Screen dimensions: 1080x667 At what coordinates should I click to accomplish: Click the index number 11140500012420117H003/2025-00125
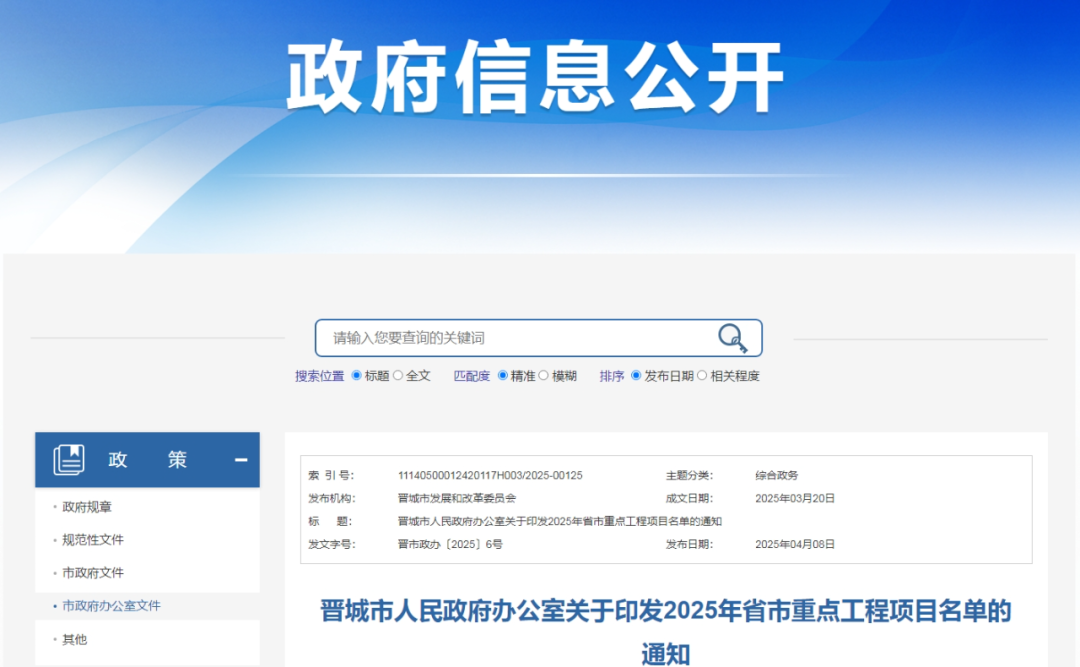490,475
